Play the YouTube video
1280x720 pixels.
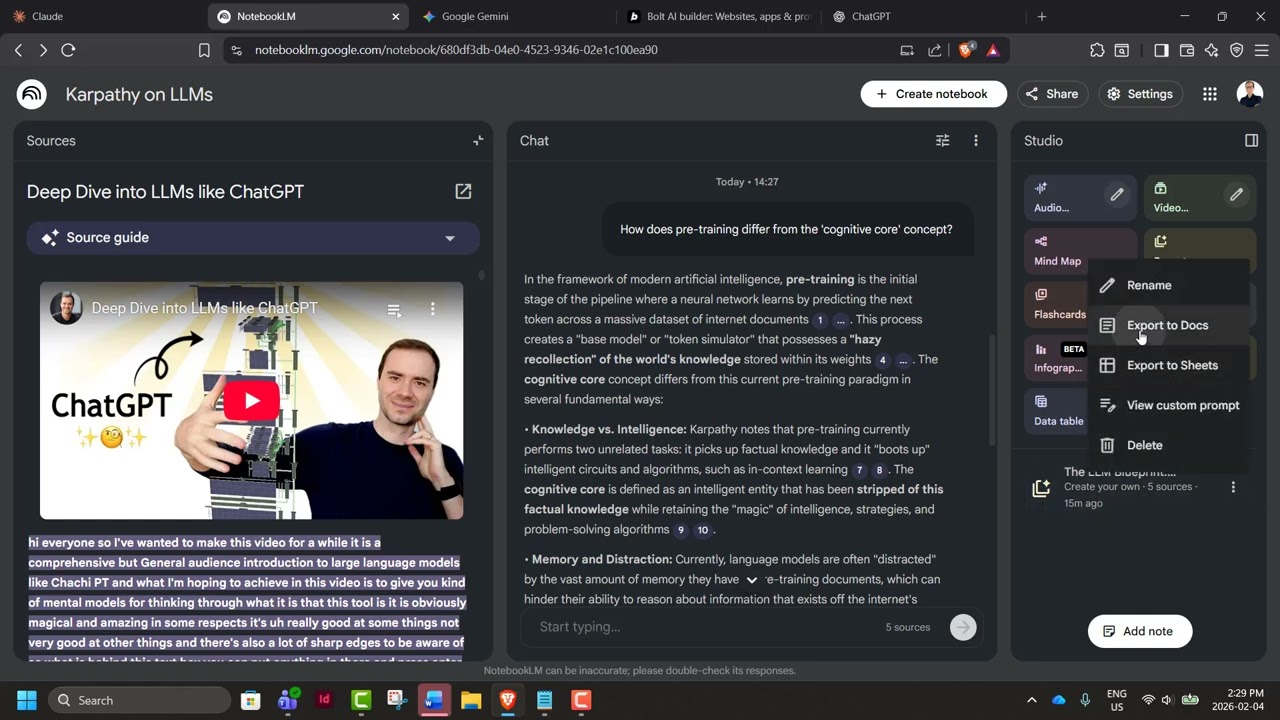tap(251, 401)
